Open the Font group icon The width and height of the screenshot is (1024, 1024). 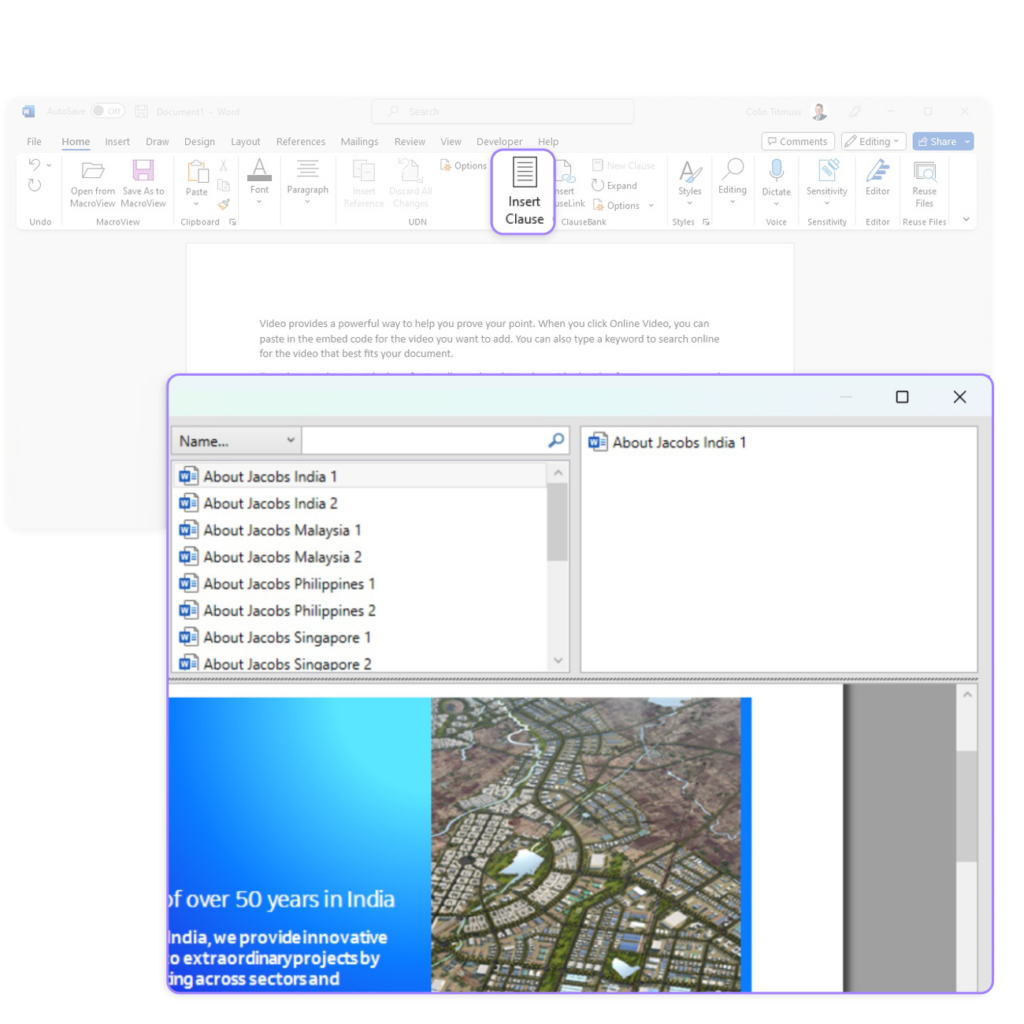pyautogui.click(x=259, y=170)
